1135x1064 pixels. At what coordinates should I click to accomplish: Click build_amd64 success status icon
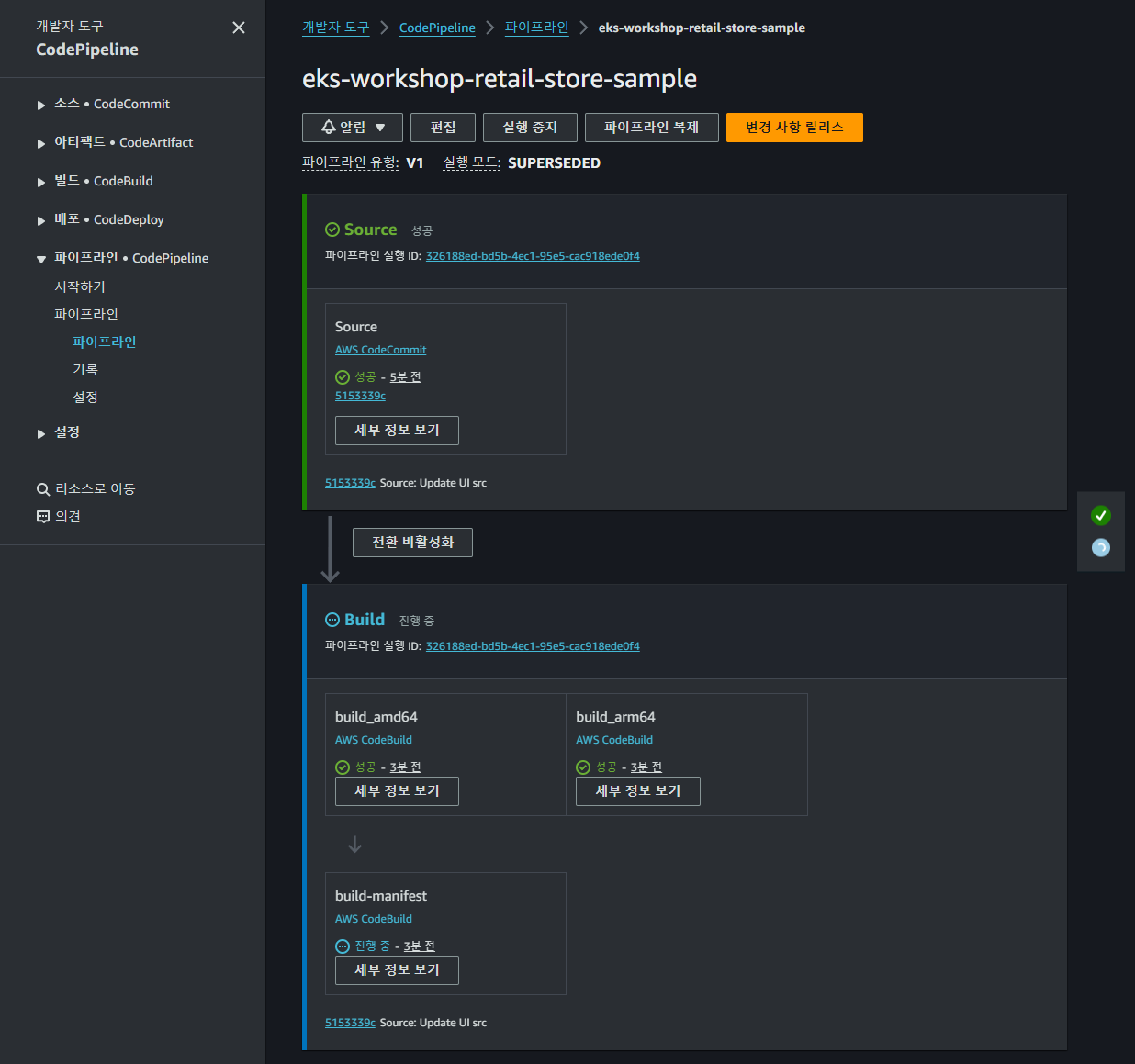pyautogui.click(x=343, y=767)
